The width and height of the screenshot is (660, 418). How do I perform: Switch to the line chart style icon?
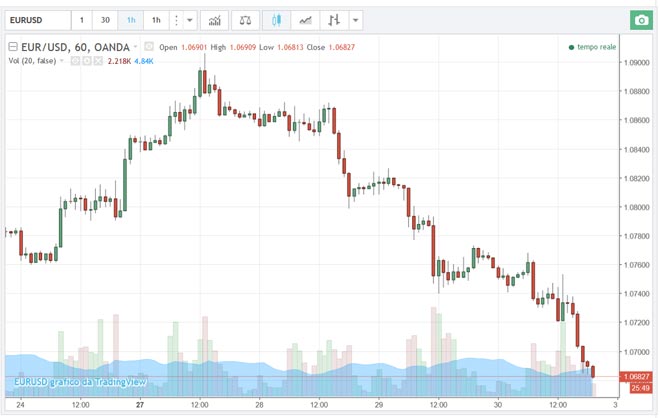(x=305, y=20)
